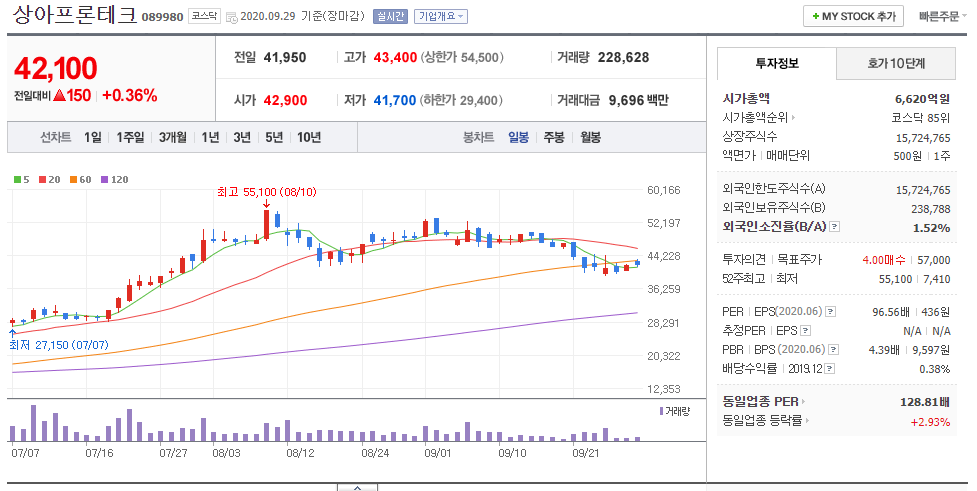
Task: Click the 동일업종 등락률 link
Action: (762, 421)
